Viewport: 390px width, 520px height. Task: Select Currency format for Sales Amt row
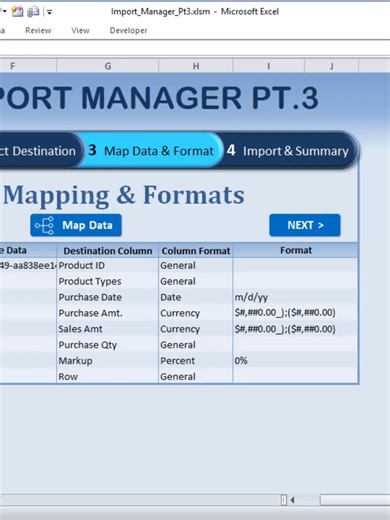196,329
